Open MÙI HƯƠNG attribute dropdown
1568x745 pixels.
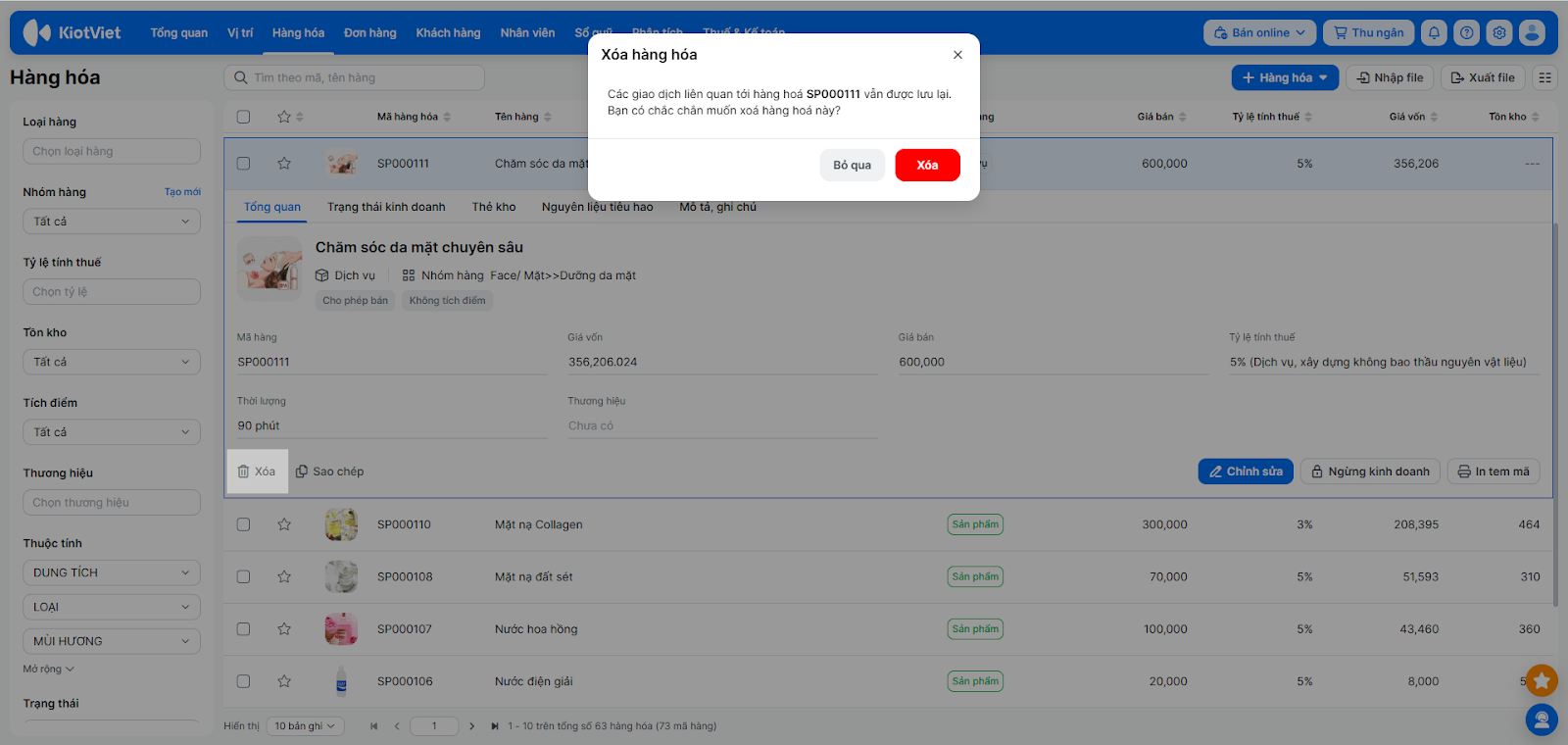(112, 641)
